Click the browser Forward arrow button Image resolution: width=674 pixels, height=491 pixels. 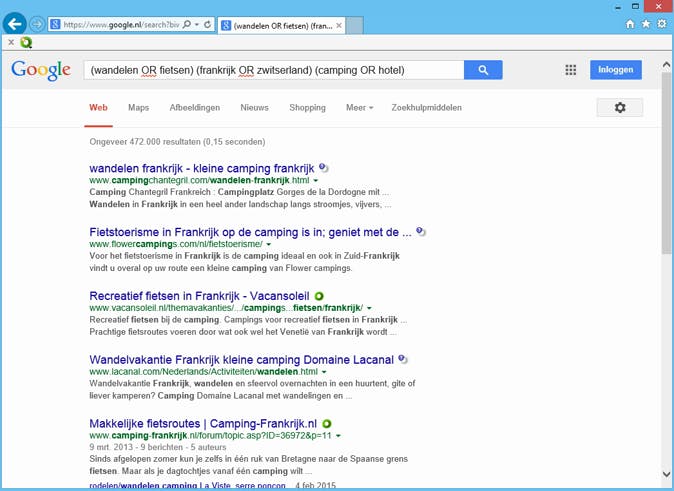click(x=38, y=25)
